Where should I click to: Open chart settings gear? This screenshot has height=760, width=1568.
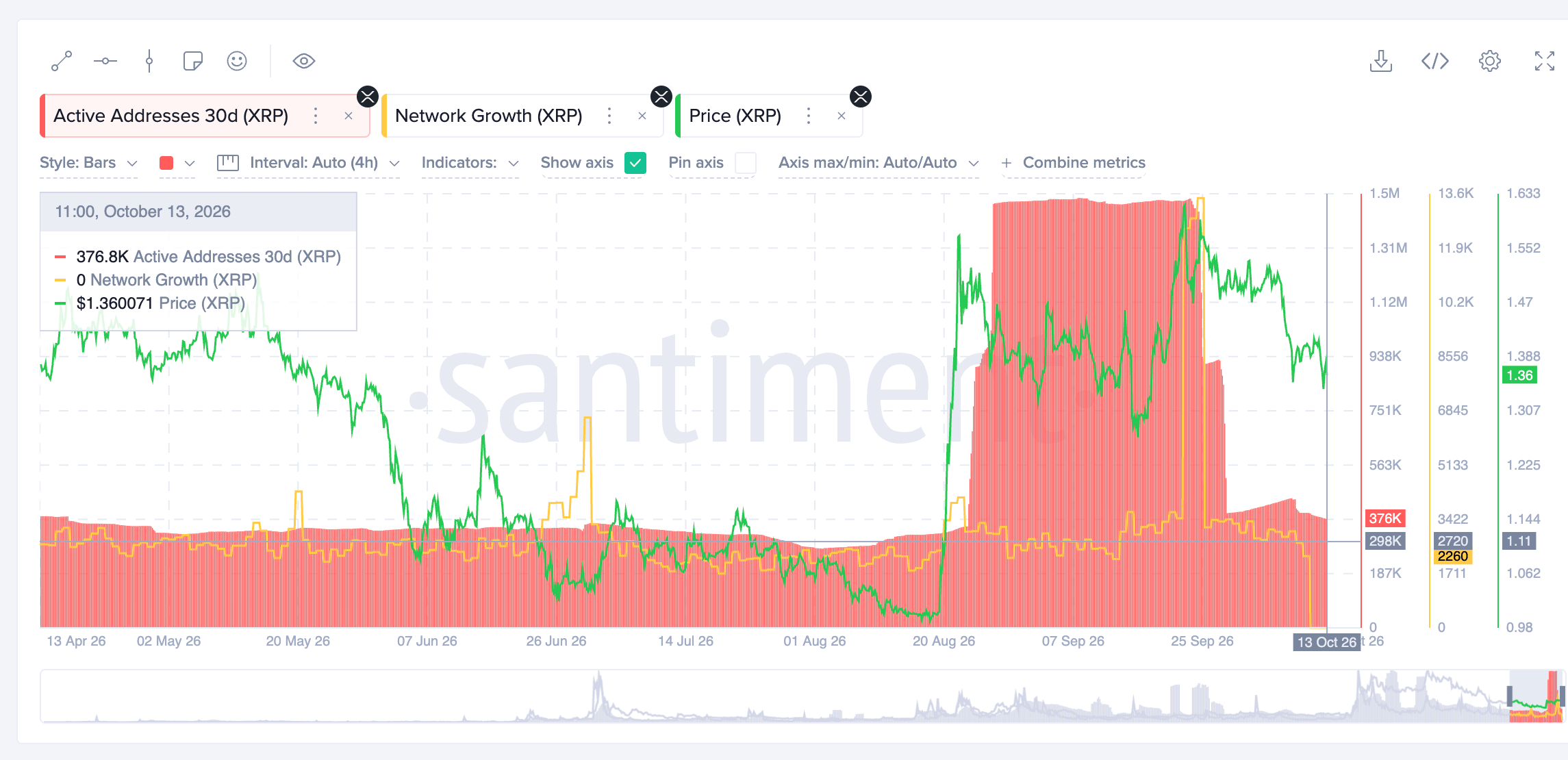[x=1490, y=61]
